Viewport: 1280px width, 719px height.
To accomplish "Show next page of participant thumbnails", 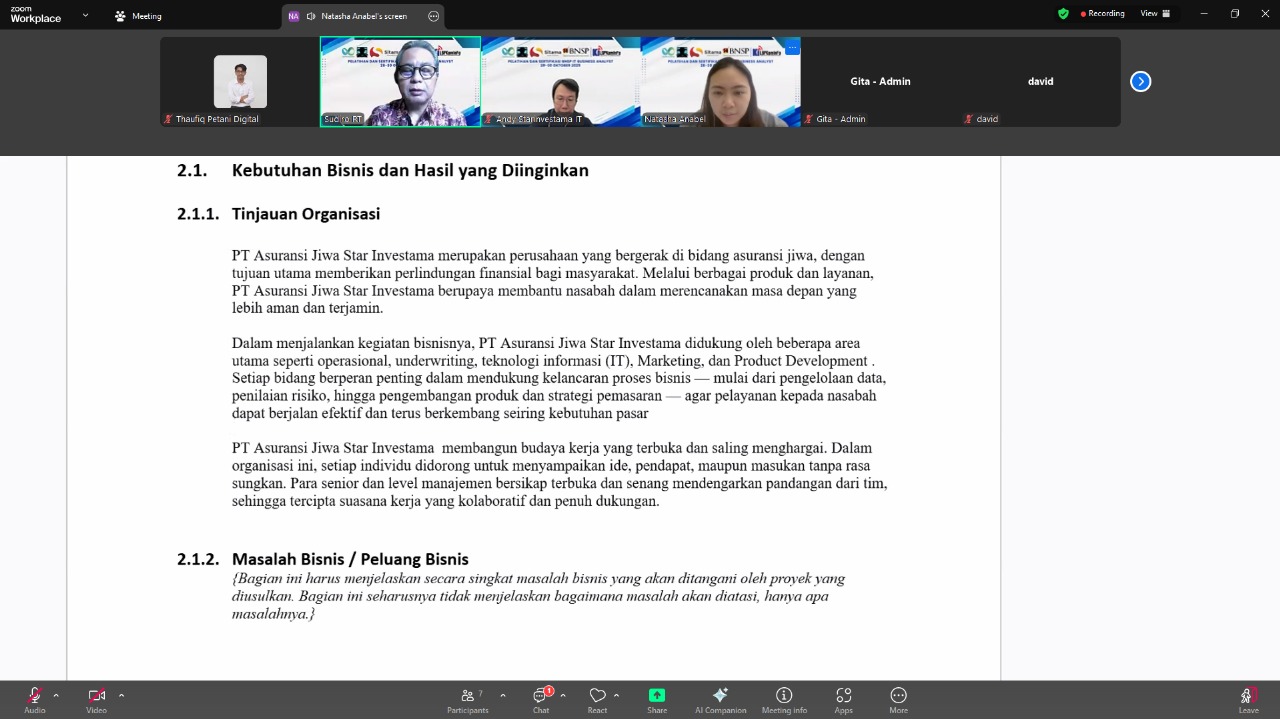I will click(1140, 82).
